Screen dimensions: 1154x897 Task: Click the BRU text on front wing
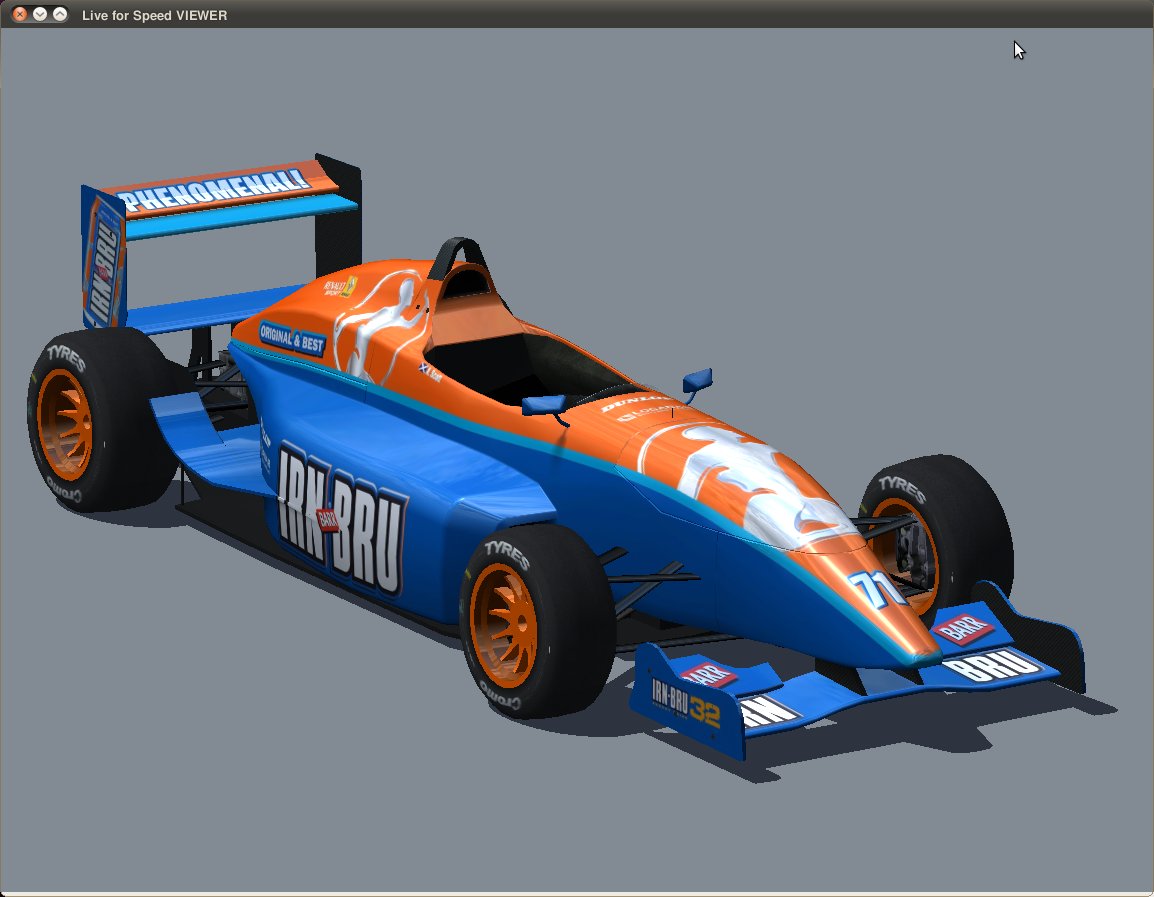(991, 664)
